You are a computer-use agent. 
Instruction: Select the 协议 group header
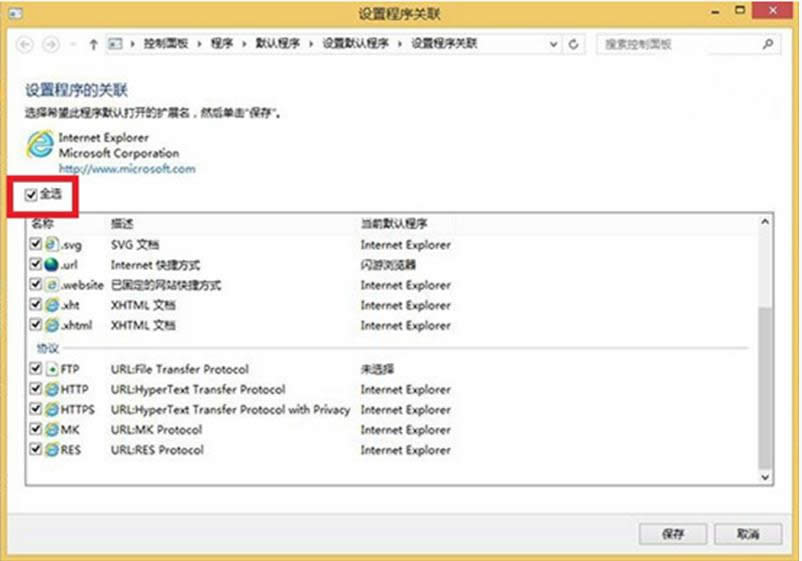coord(47,348)
